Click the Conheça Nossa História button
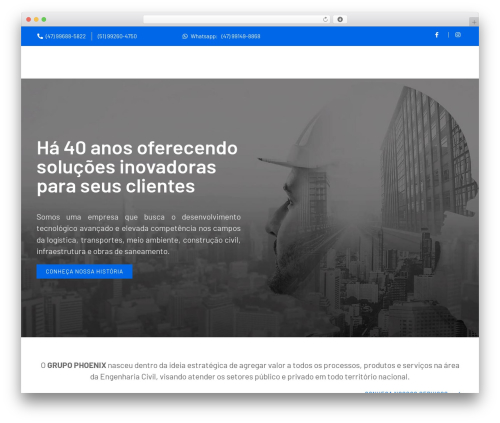 pos(84,271)
